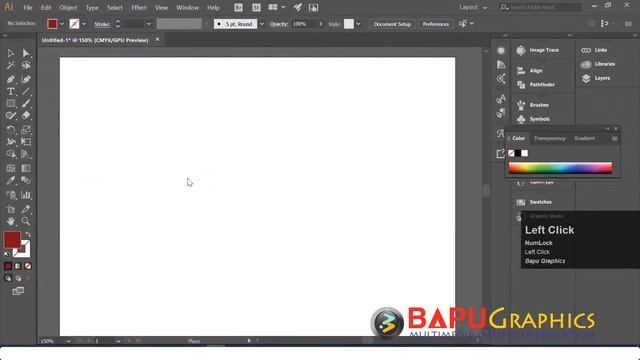Select the Pen tool
The image size is (640, 360).
(11, 79)
